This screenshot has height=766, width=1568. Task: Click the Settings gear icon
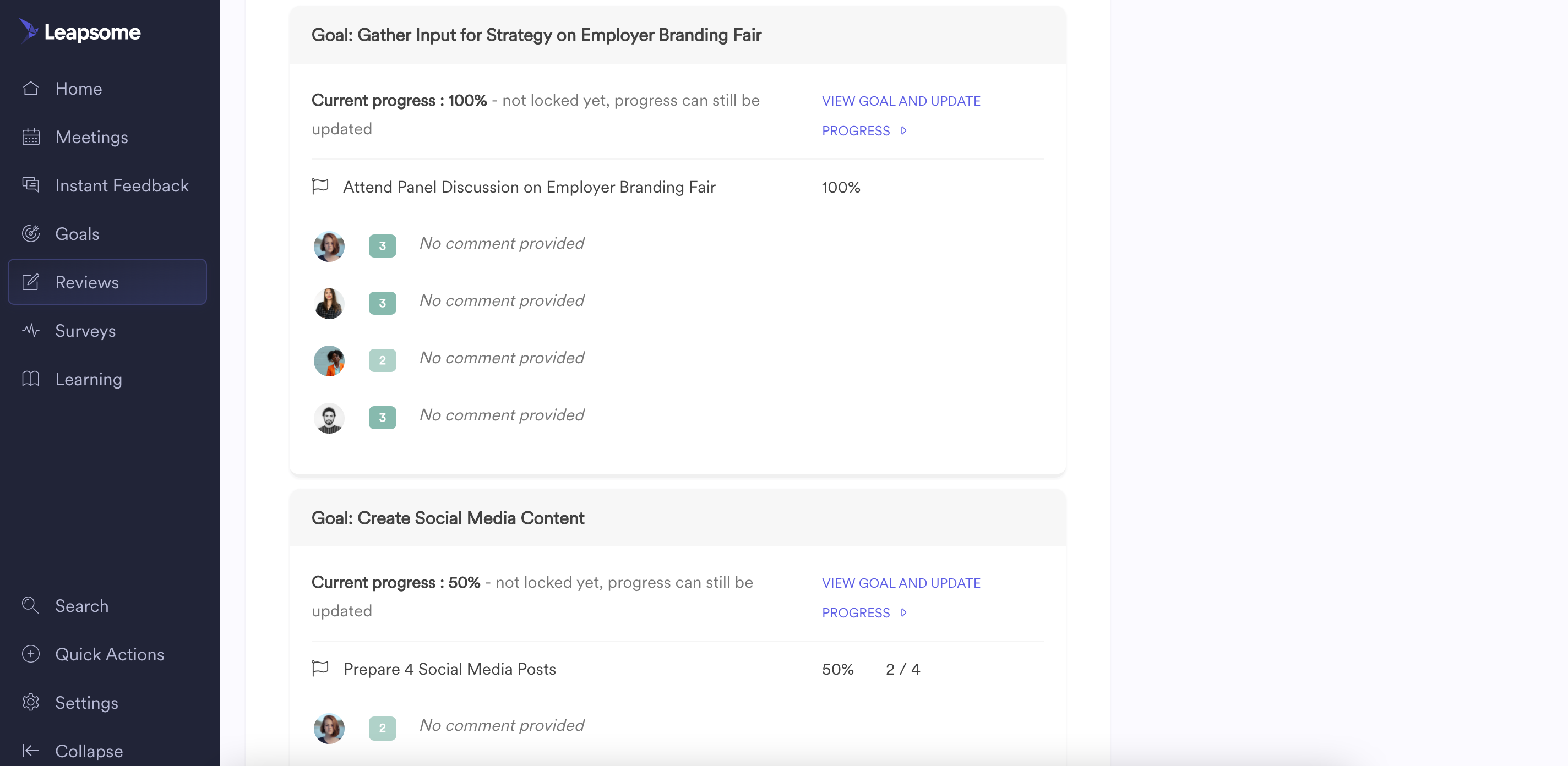(30, 702)
